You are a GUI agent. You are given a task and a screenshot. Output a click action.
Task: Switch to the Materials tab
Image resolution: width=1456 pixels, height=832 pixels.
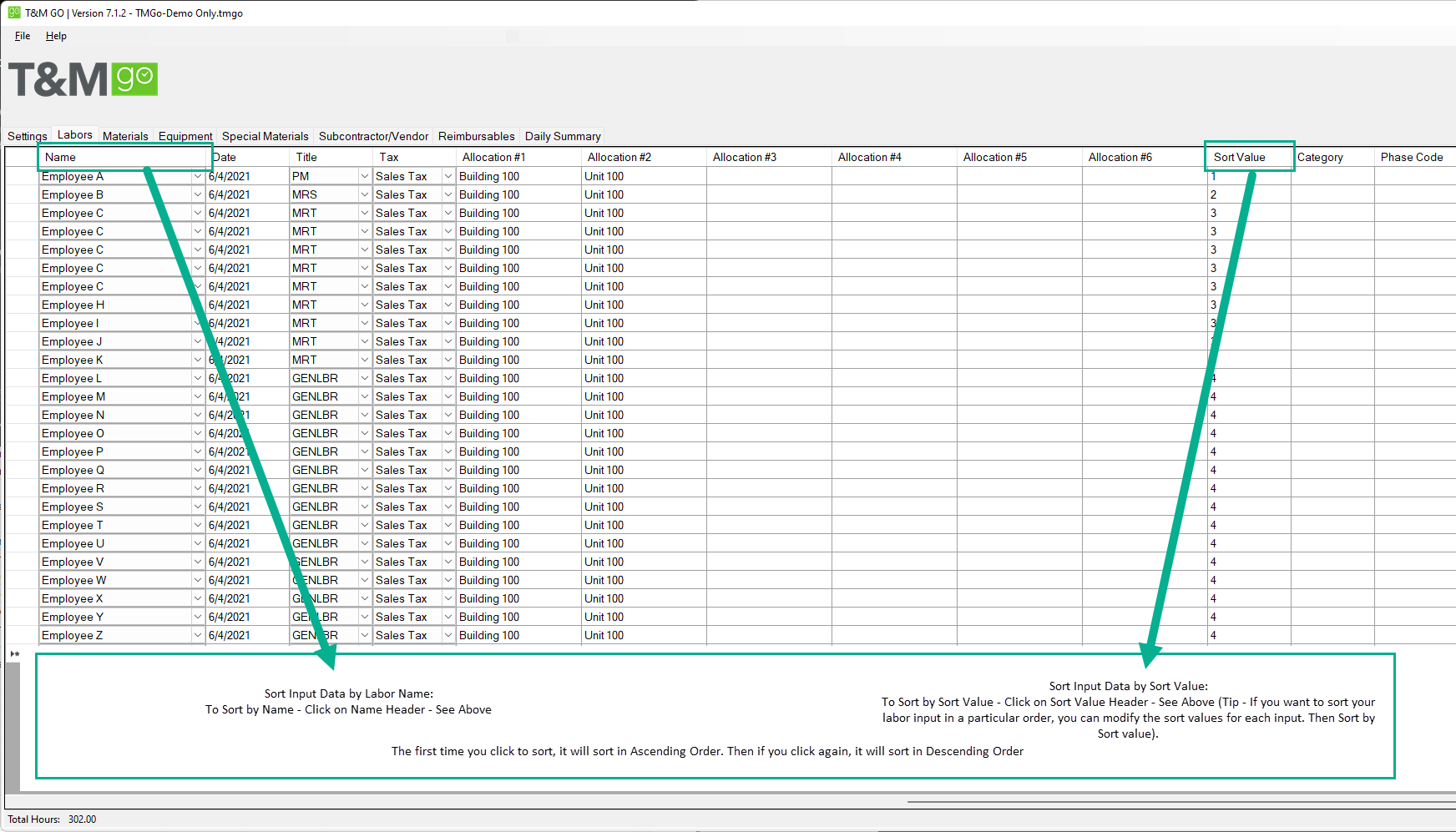click(x=125, y=136)
